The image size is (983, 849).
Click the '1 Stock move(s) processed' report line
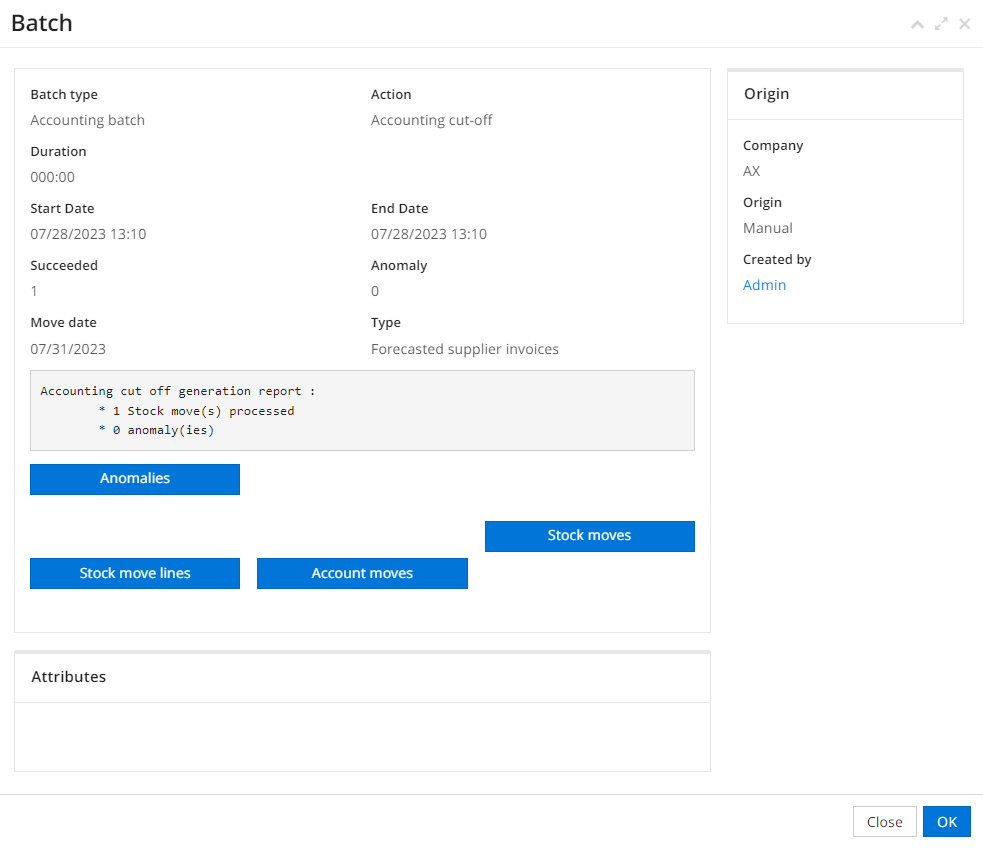(x=197, y=411)
